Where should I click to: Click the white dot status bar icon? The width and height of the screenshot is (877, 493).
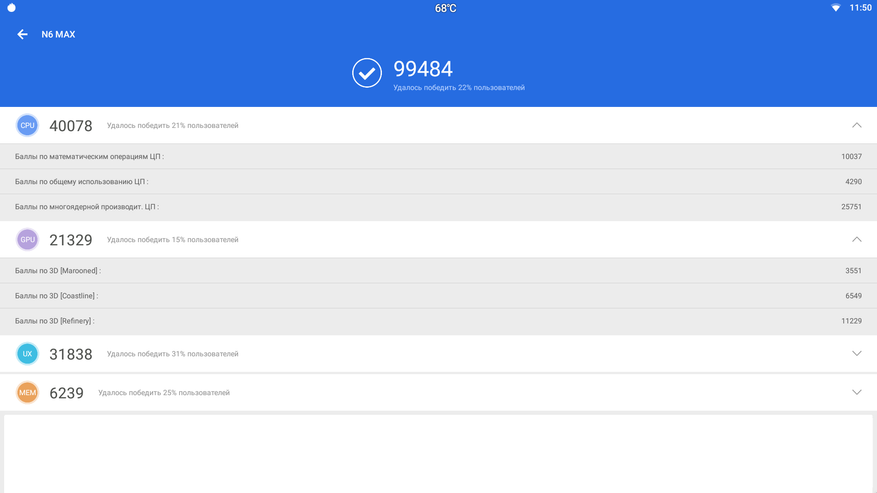click(11, 8)
